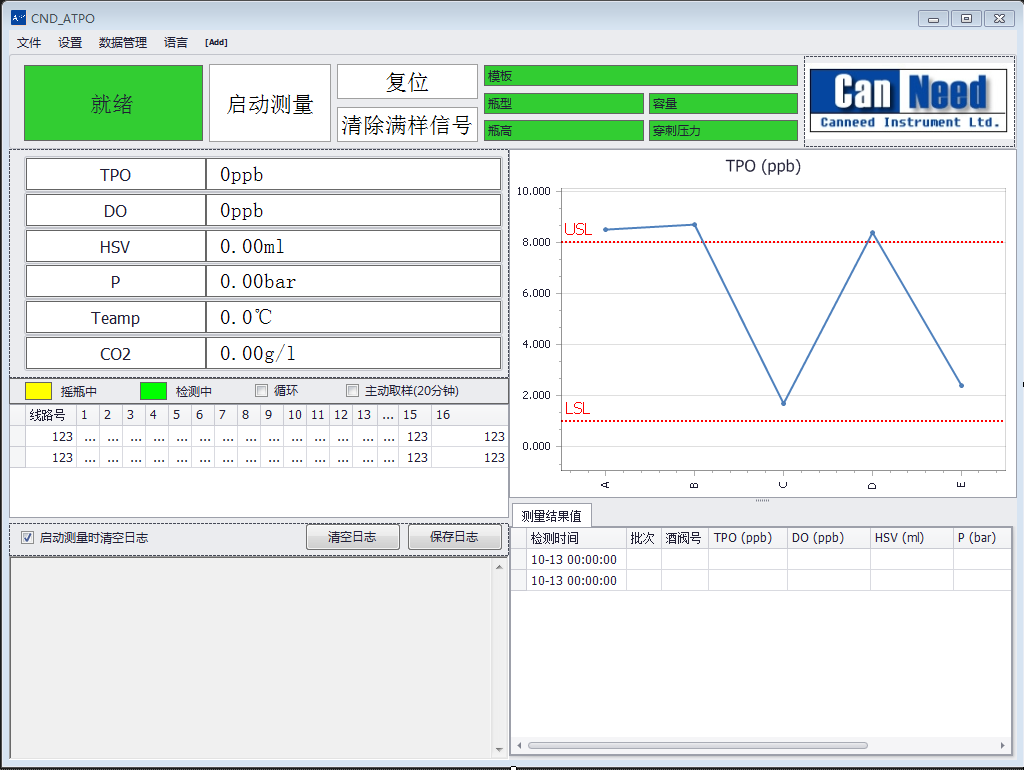Screen dimensions: 1024x770
Task: Open the 数据管理 menu
Action: (122, 43)
